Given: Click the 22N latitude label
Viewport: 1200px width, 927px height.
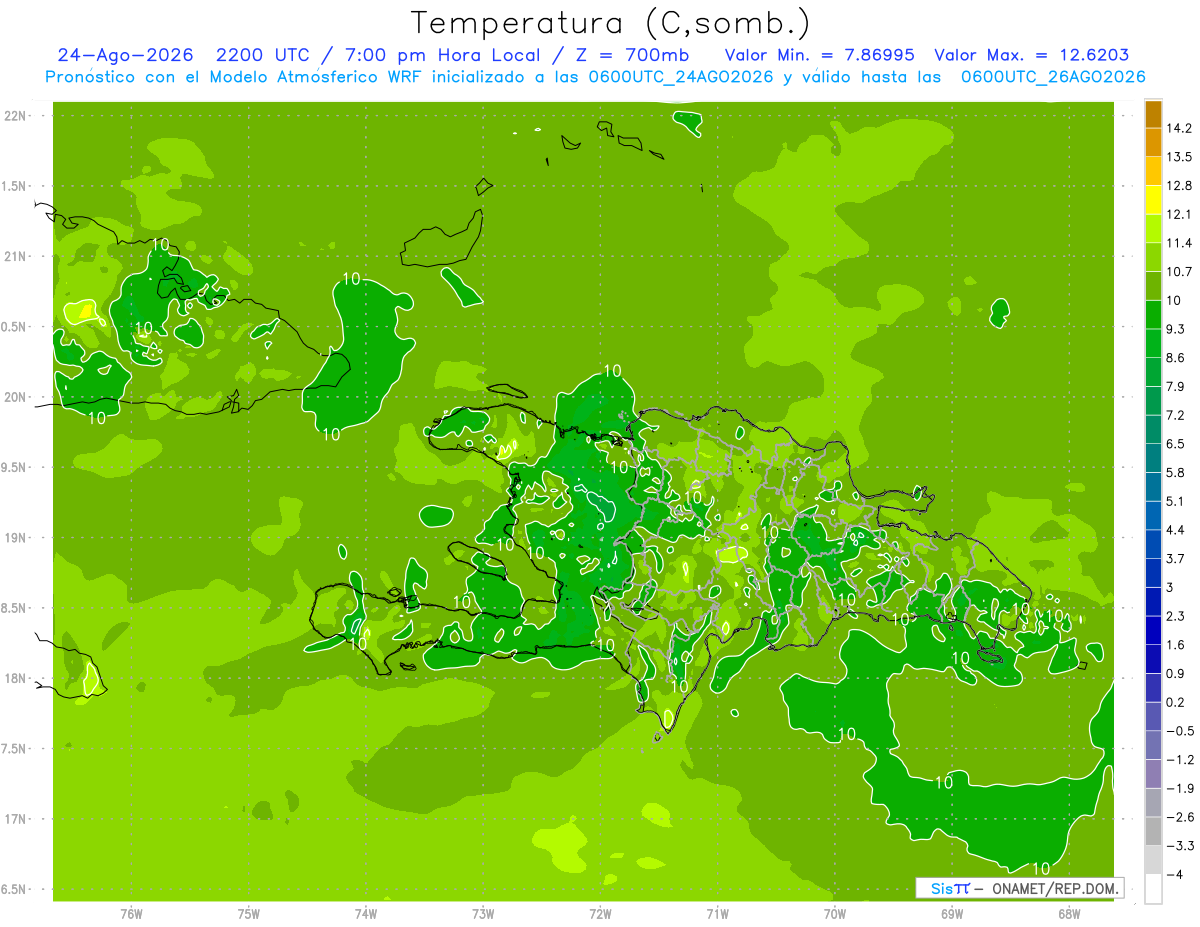Looking at the screenshot, I should pos(16,116).
